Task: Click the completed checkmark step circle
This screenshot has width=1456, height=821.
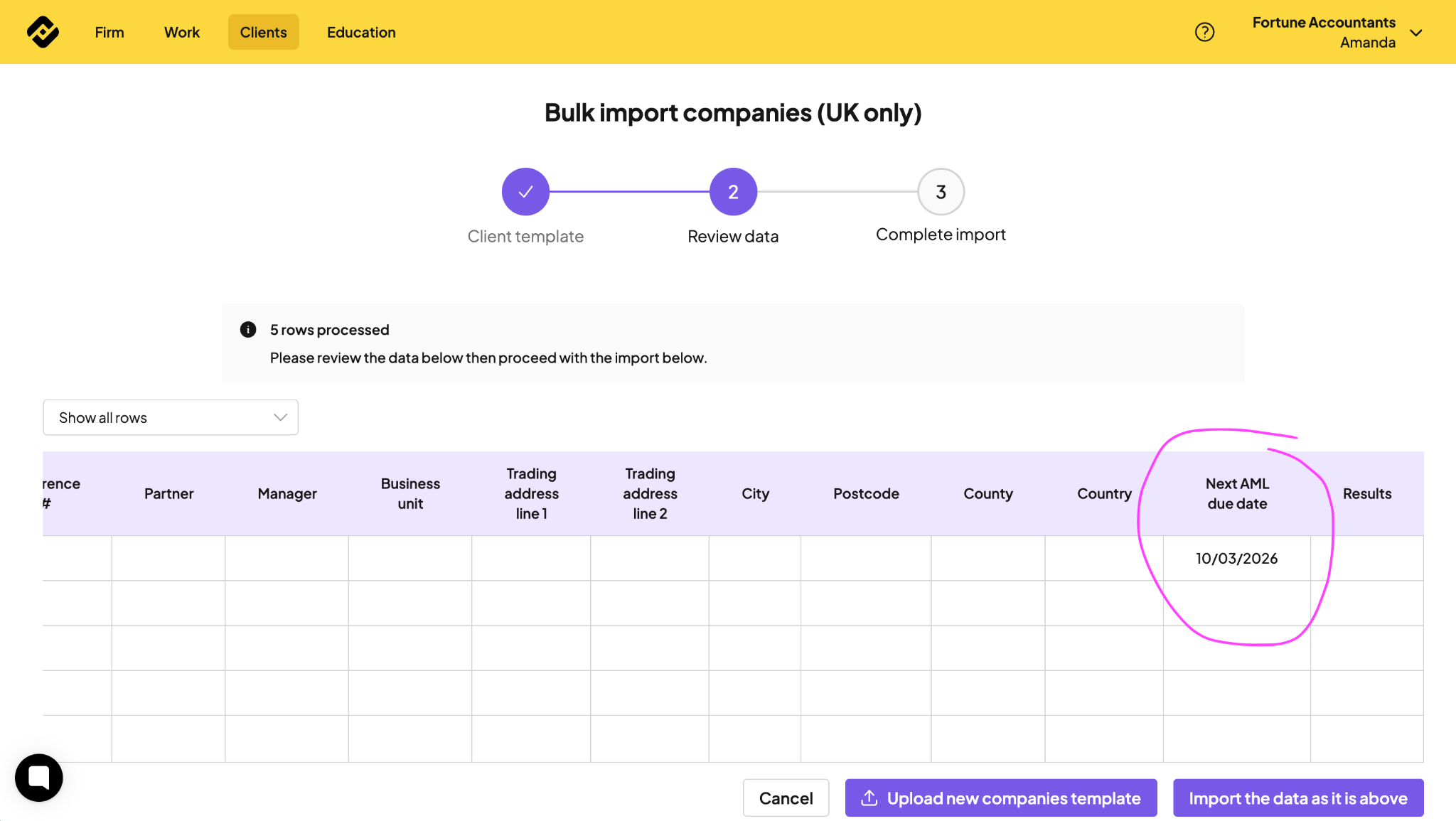Action: 525,192
